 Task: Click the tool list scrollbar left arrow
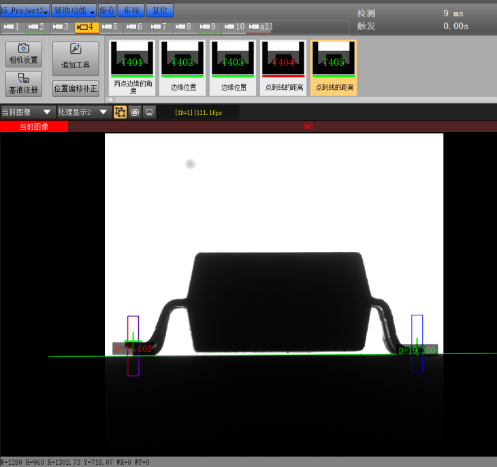pyautogui.click(x=110, y=100)
